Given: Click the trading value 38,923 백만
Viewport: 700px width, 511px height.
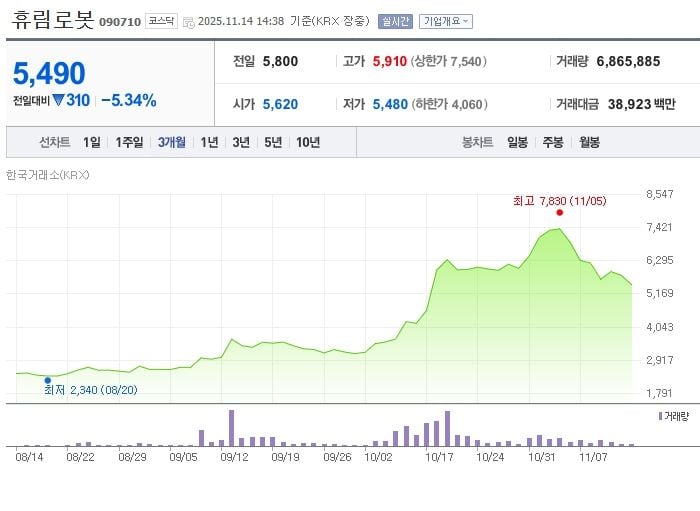Looking at the screenshot, I should pyautogui.click(x=642, y=104).
